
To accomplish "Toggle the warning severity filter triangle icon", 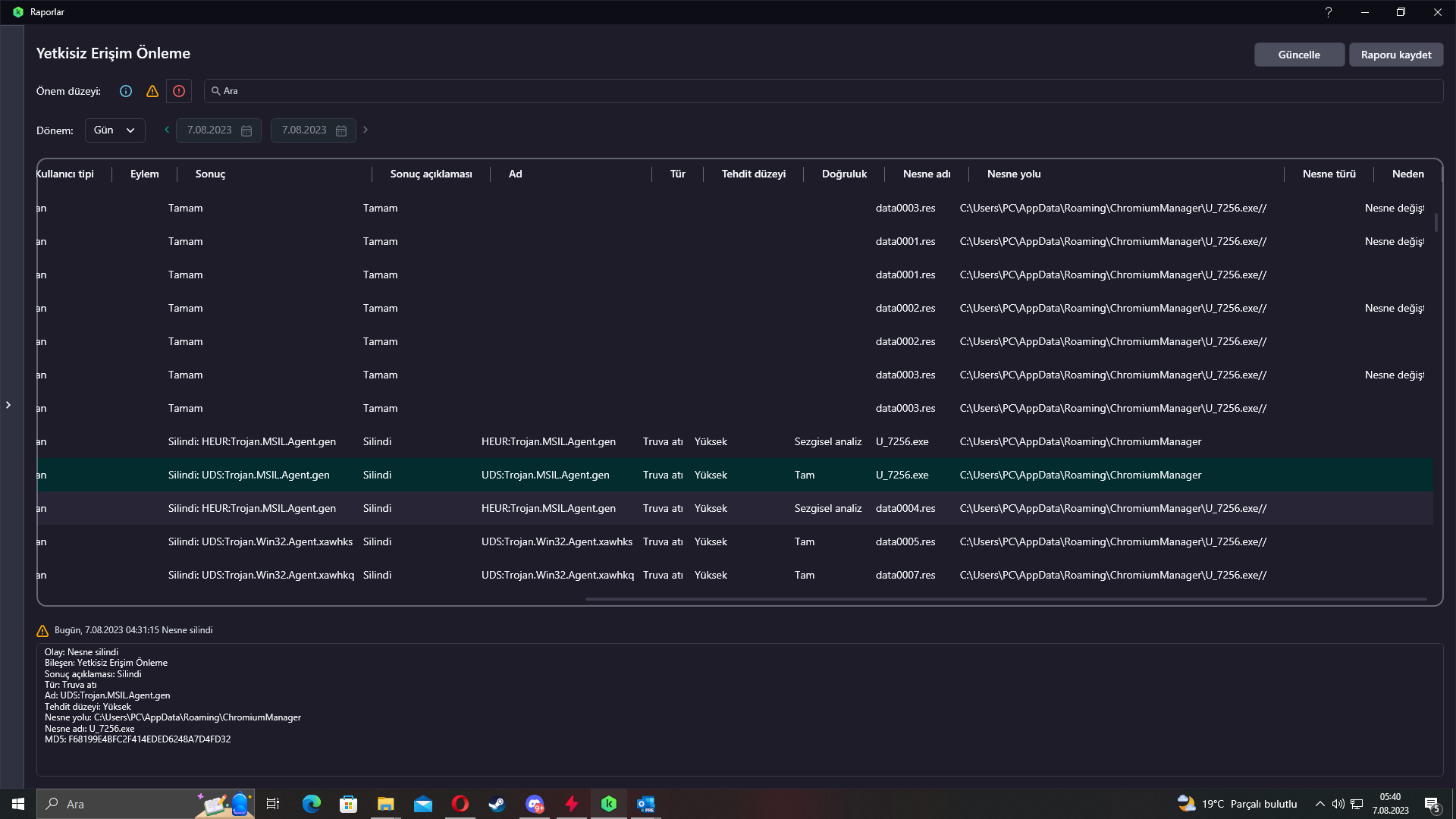I will (x=152, y=91).
